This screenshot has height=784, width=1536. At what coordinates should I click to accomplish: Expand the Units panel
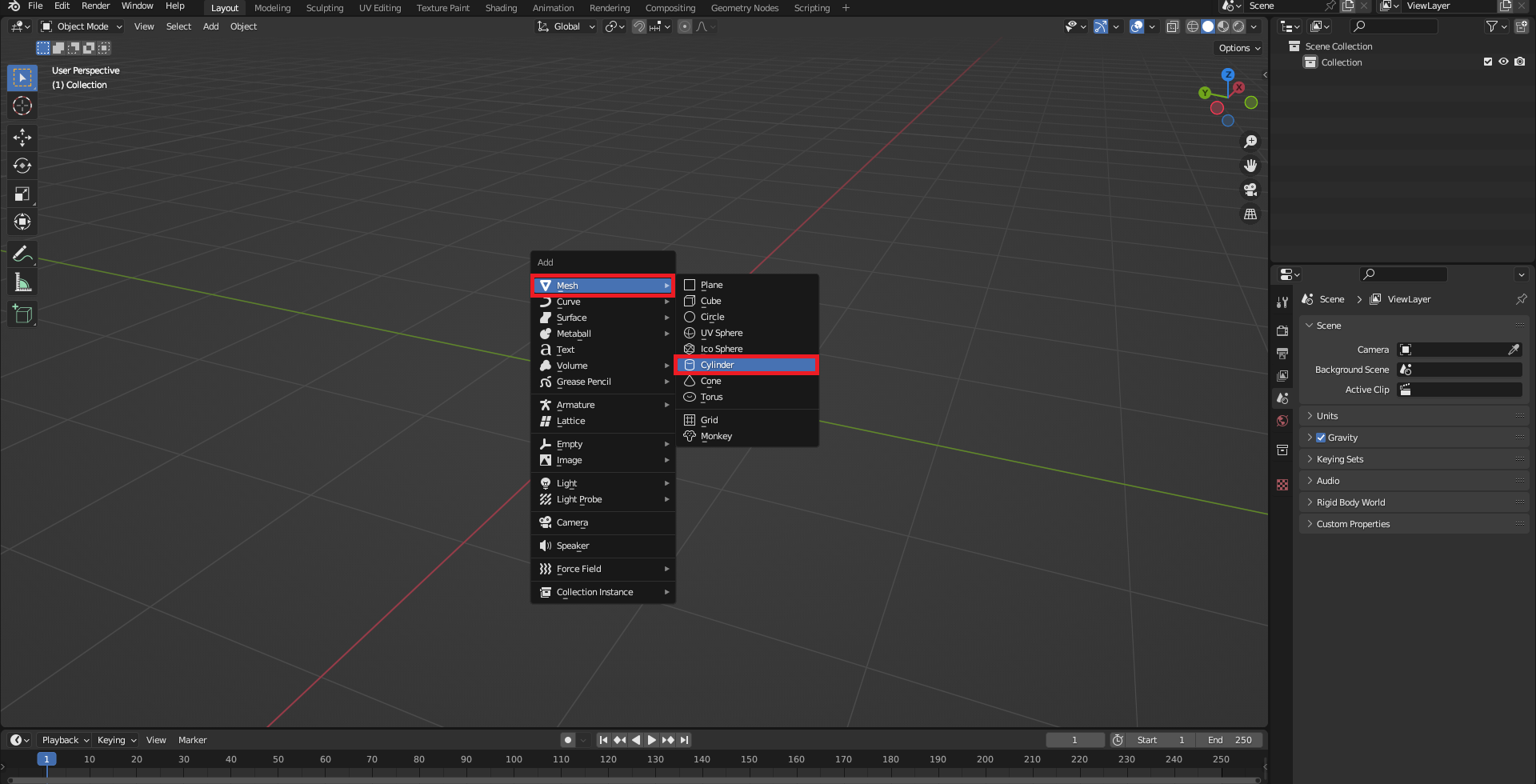[1414, 416]
